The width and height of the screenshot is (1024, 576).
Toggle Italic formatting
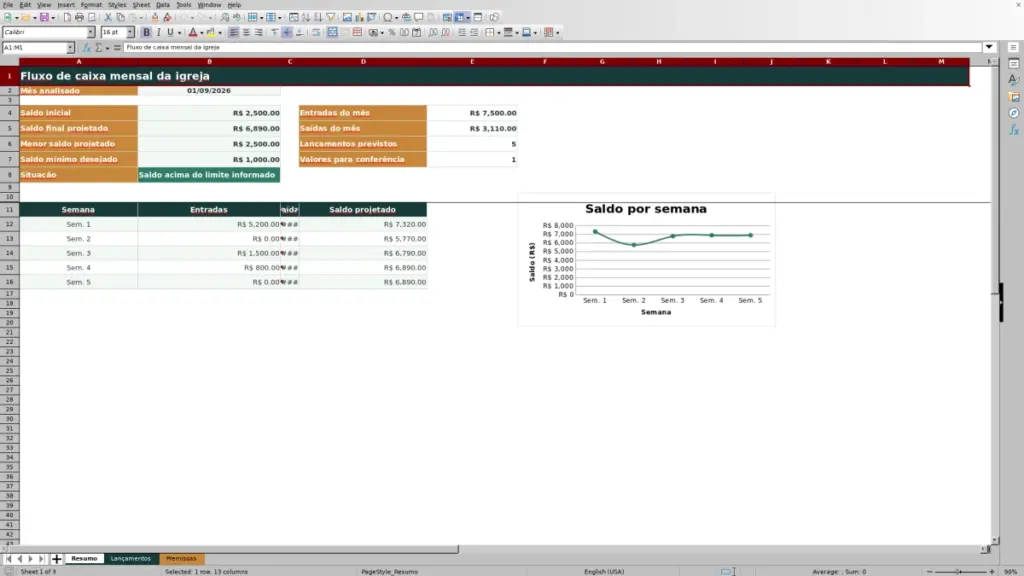click(x=158, y=33)
